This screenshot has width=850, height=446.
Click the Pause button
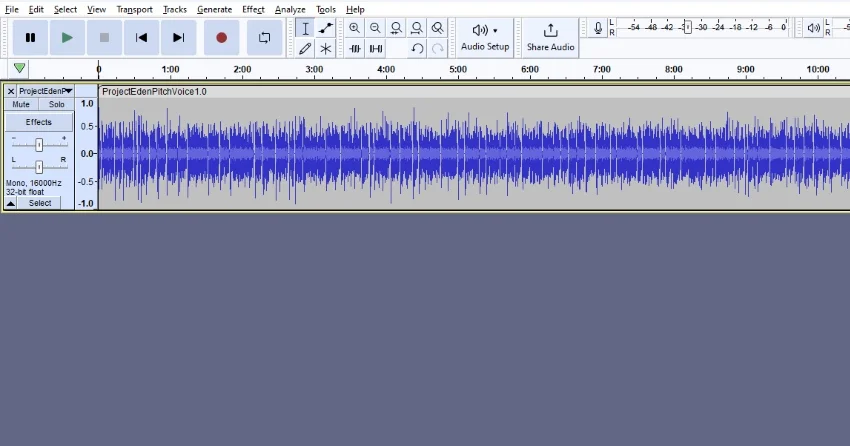coord(30,37)
